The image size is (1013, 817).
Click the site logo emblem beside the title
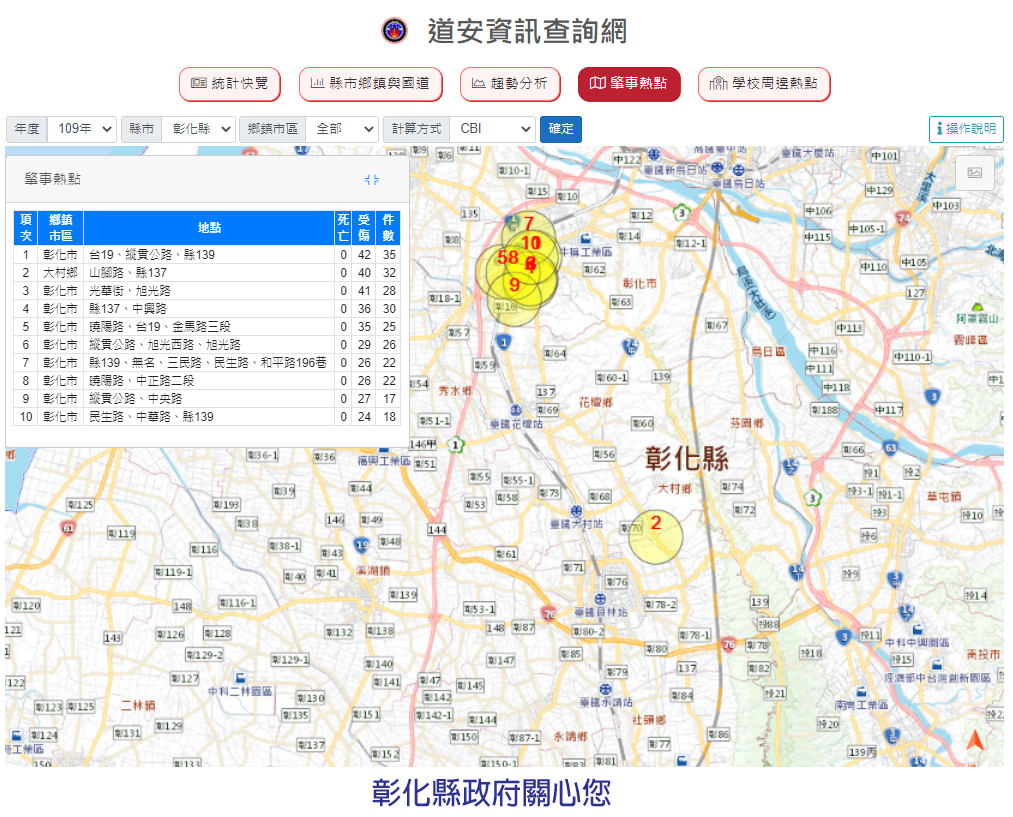[395, 30]
